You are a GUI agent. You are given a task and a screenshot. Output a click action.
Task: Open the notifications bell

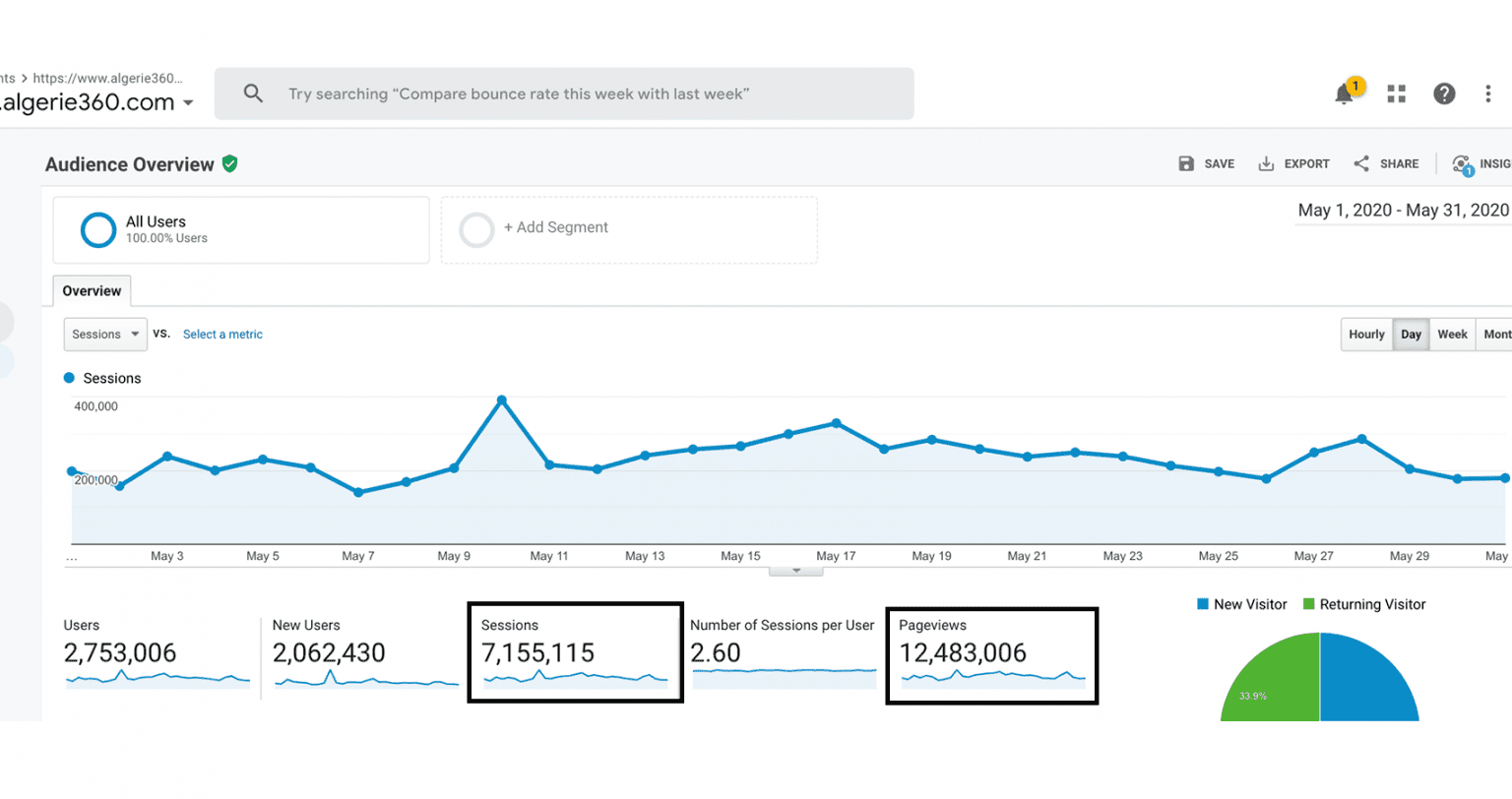[x=1345, y=93]
